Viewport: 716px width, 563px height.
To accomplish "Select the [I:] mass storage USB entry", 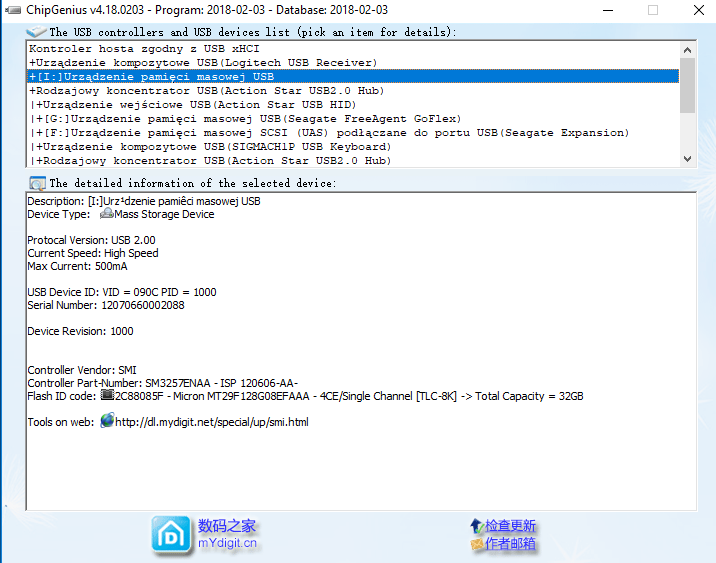I will click(x=353, y=77).
